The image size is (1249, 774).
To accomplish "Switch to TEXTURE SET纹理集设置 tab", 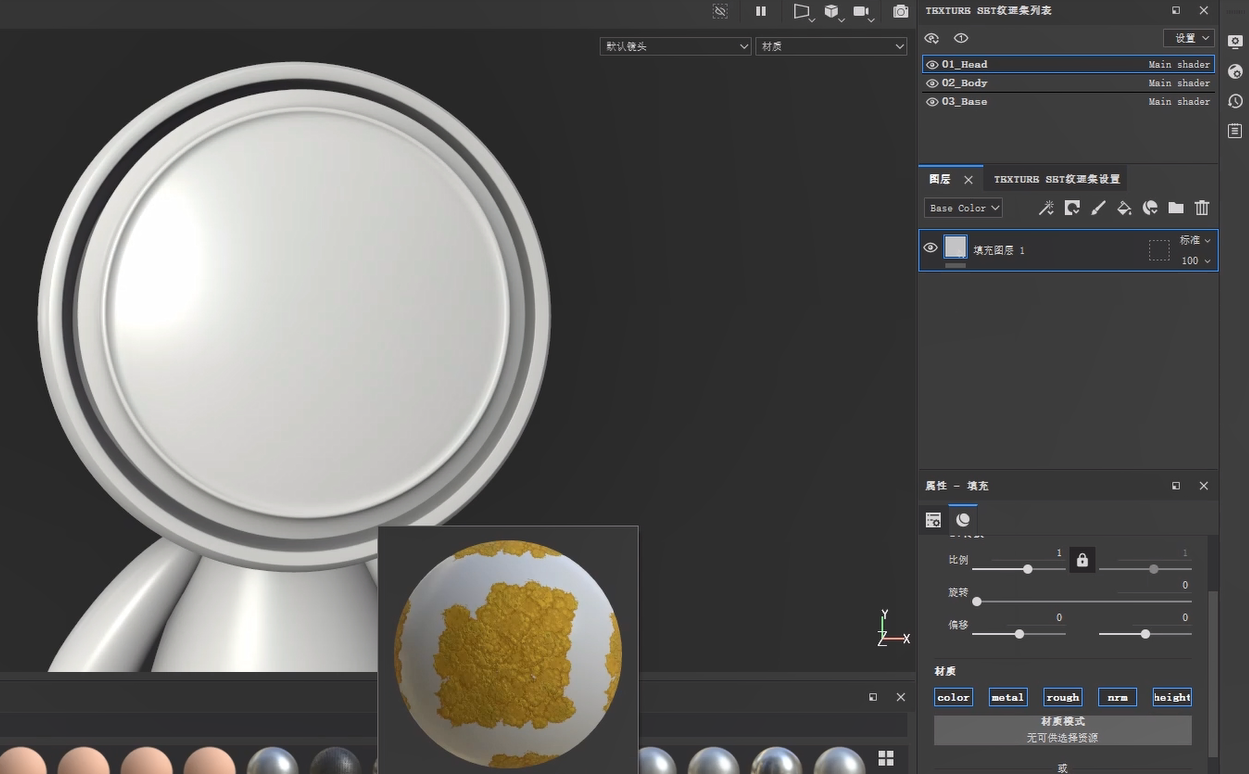I will (1056, 179).
